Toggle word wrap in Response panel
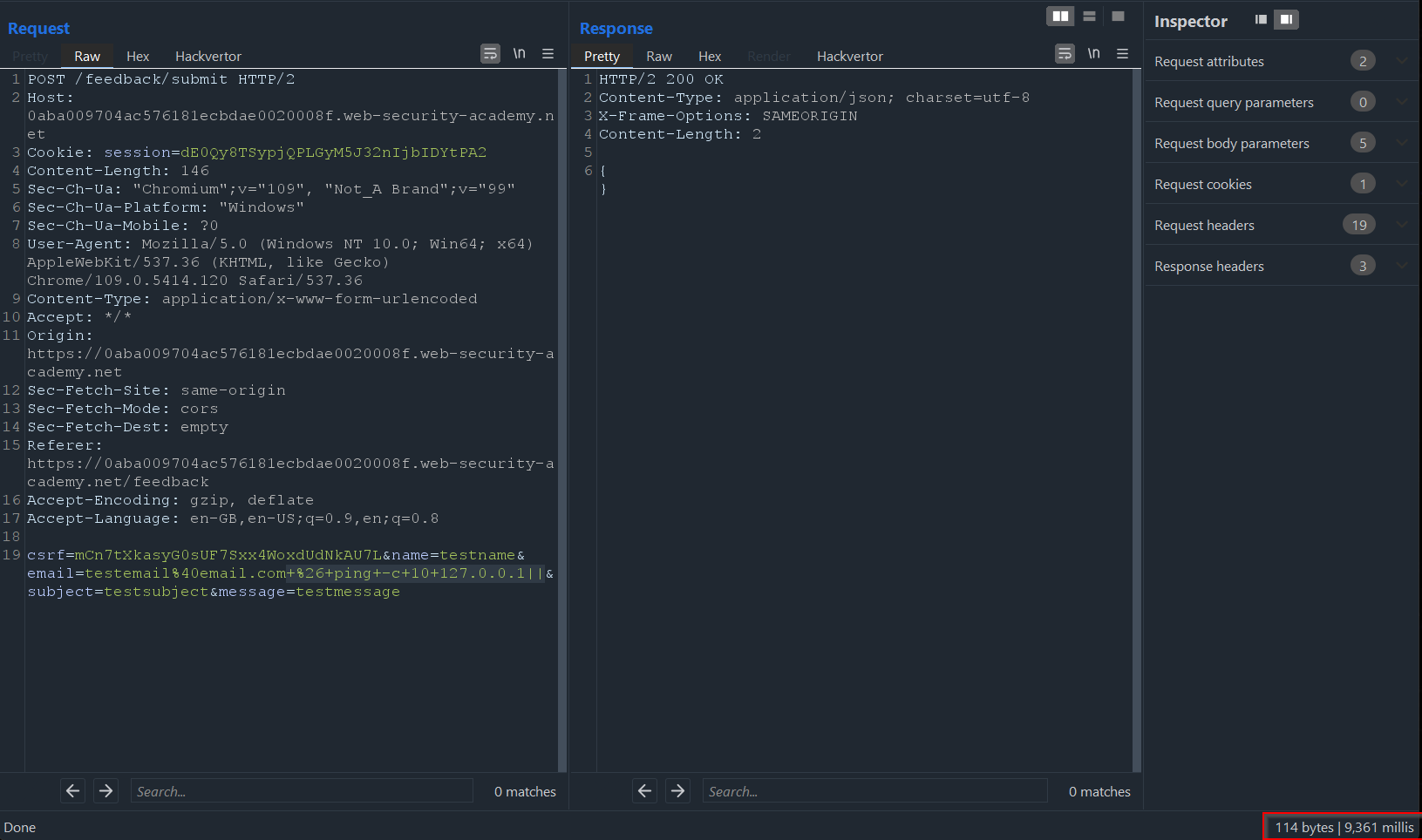Image resolution: width=1422 pixels, height=840 pixels. click(1065, 54)
